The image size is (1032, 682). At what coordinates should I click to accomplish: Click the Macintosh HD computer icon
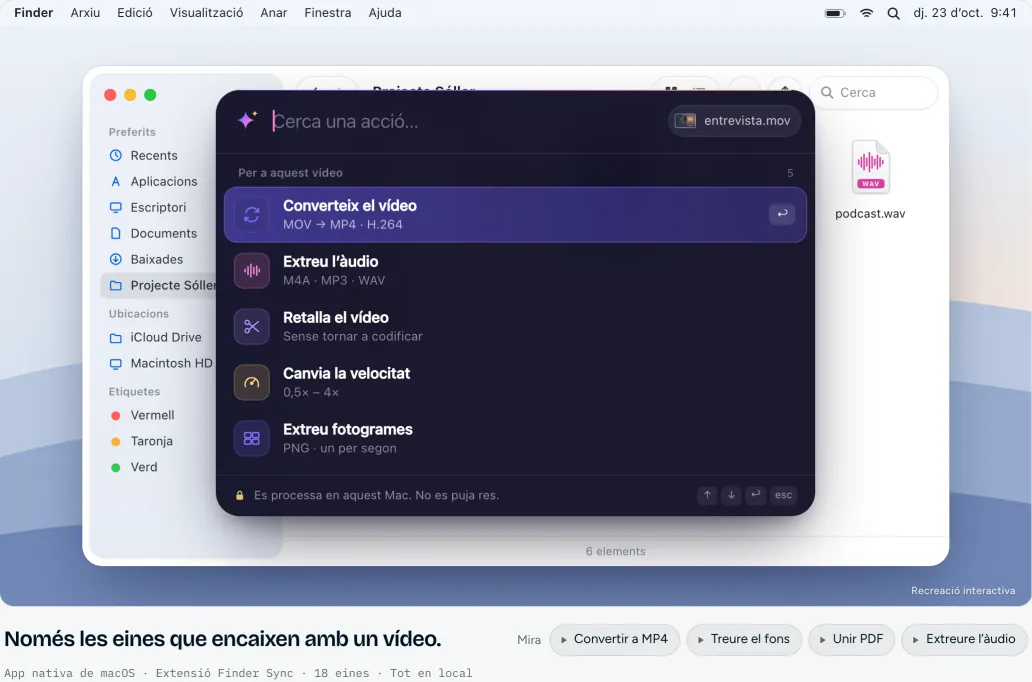(x=116, y=363)
